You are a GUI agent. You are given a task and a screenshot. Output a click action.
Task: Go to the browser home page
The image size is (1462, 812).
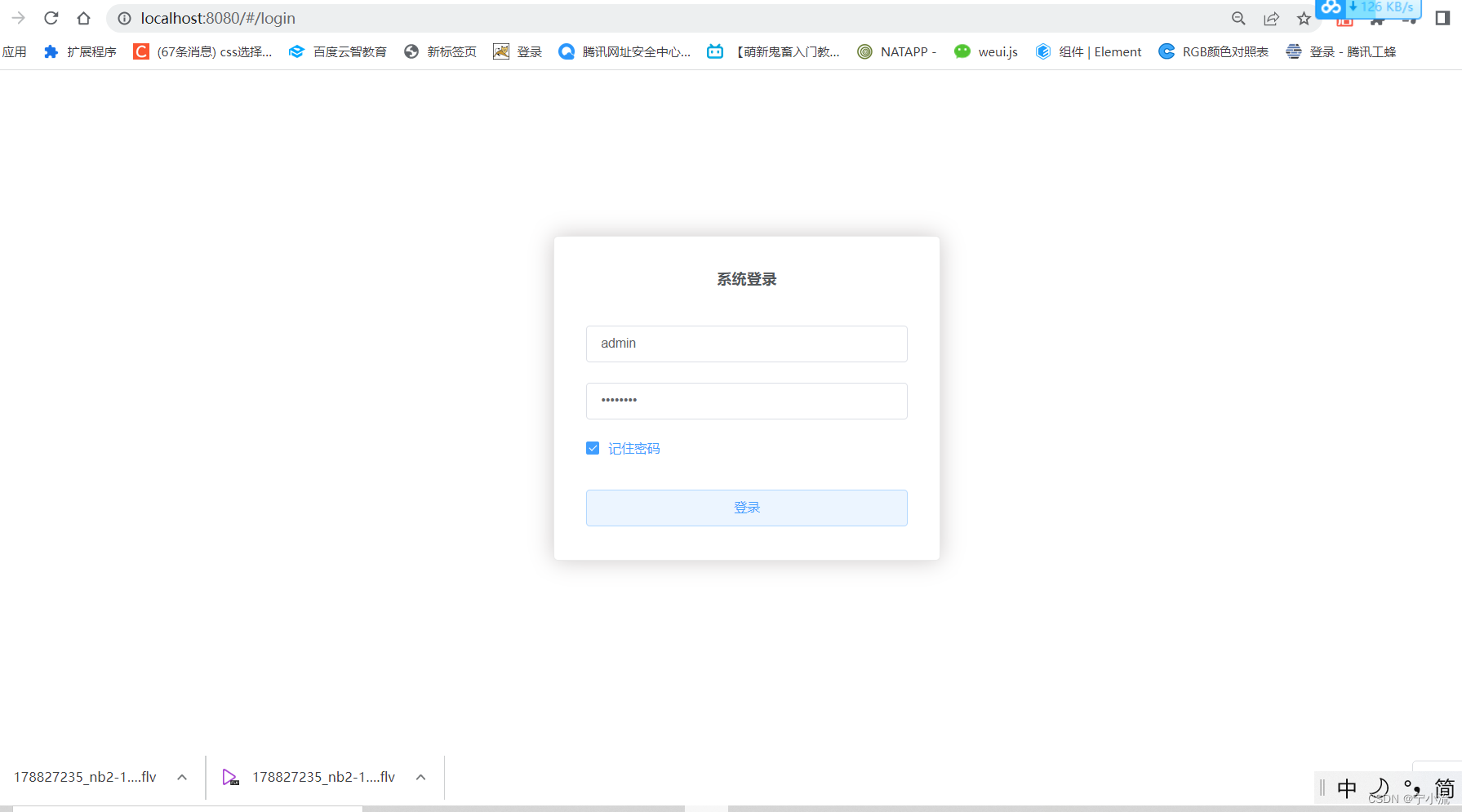83,18
